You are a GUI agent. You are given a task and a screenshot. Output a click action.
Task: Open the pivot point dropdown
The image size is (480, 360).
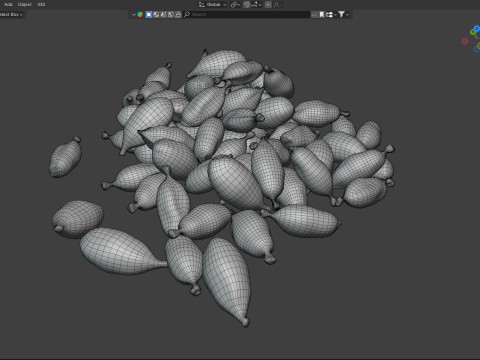235,5
